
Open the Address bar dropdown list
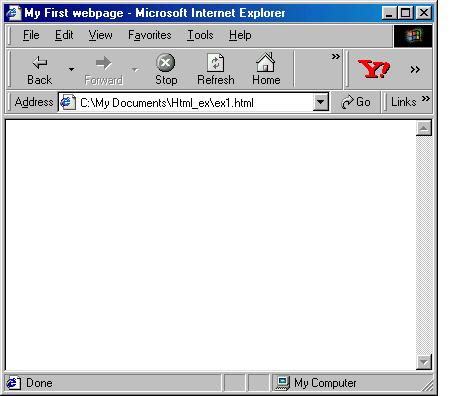[321, 102]
